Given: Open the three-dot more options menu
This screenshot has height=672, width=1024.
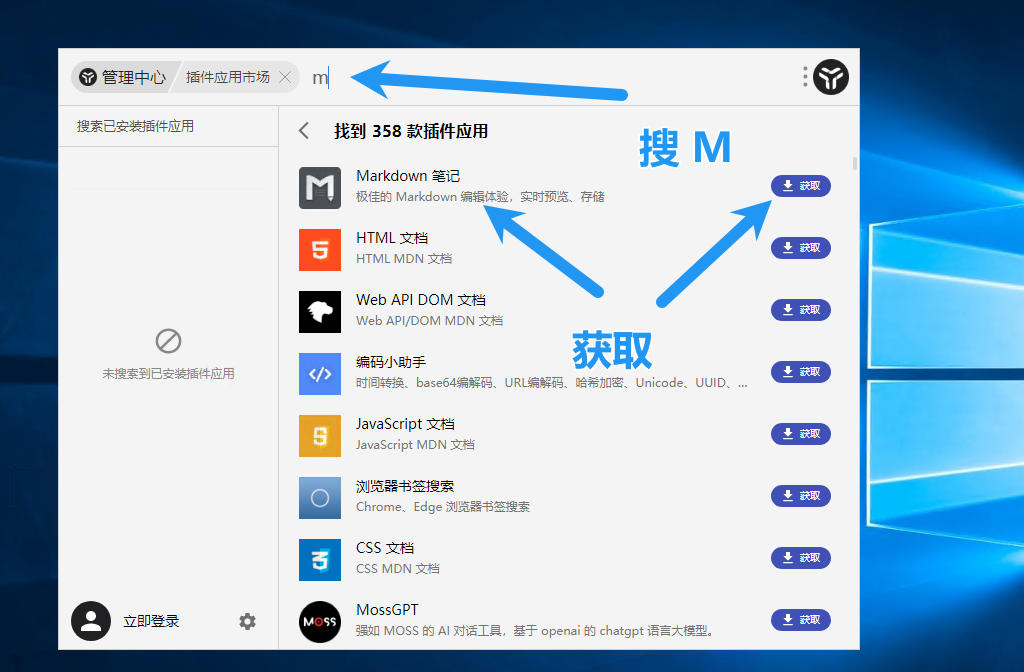Looking at the screenshot, I should (x=805, y=77).
